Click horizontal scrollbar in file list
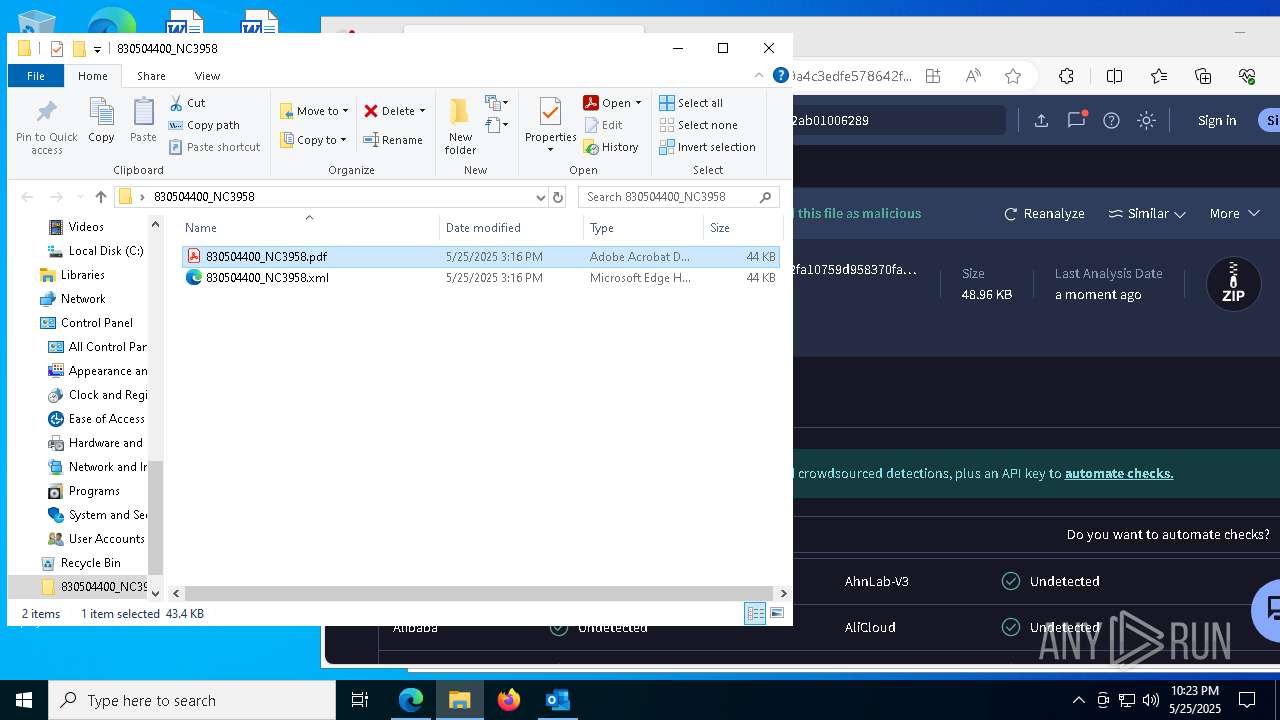The height and width of the screenshot is (720, 1280). tap(478, 593)
